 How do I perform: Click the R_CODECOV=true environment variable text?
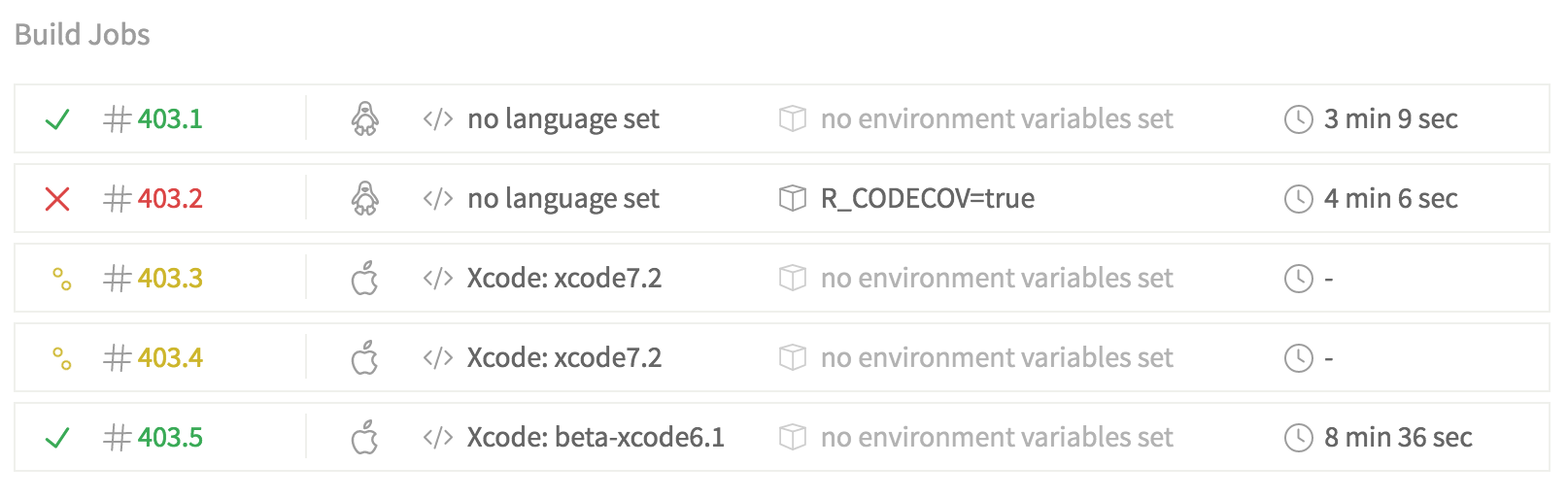(x=927, y=199)
